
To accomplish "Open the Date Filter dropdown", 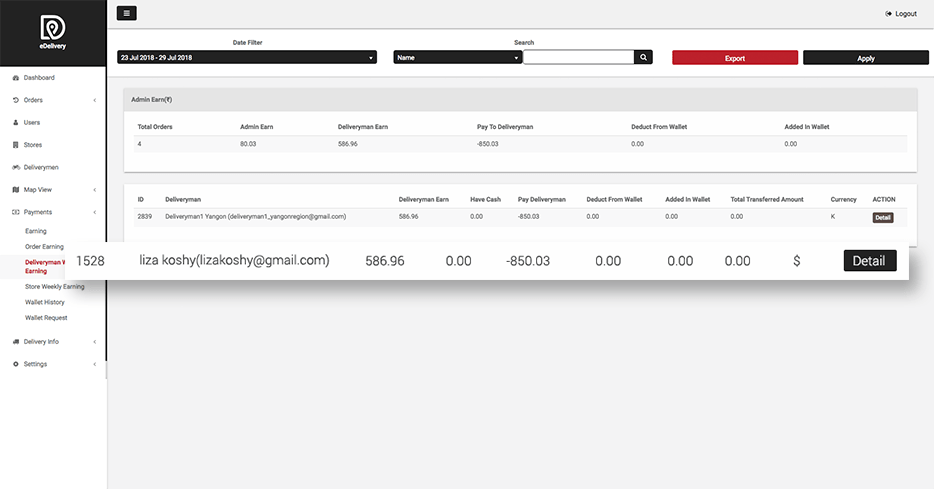I will (247, 58).
